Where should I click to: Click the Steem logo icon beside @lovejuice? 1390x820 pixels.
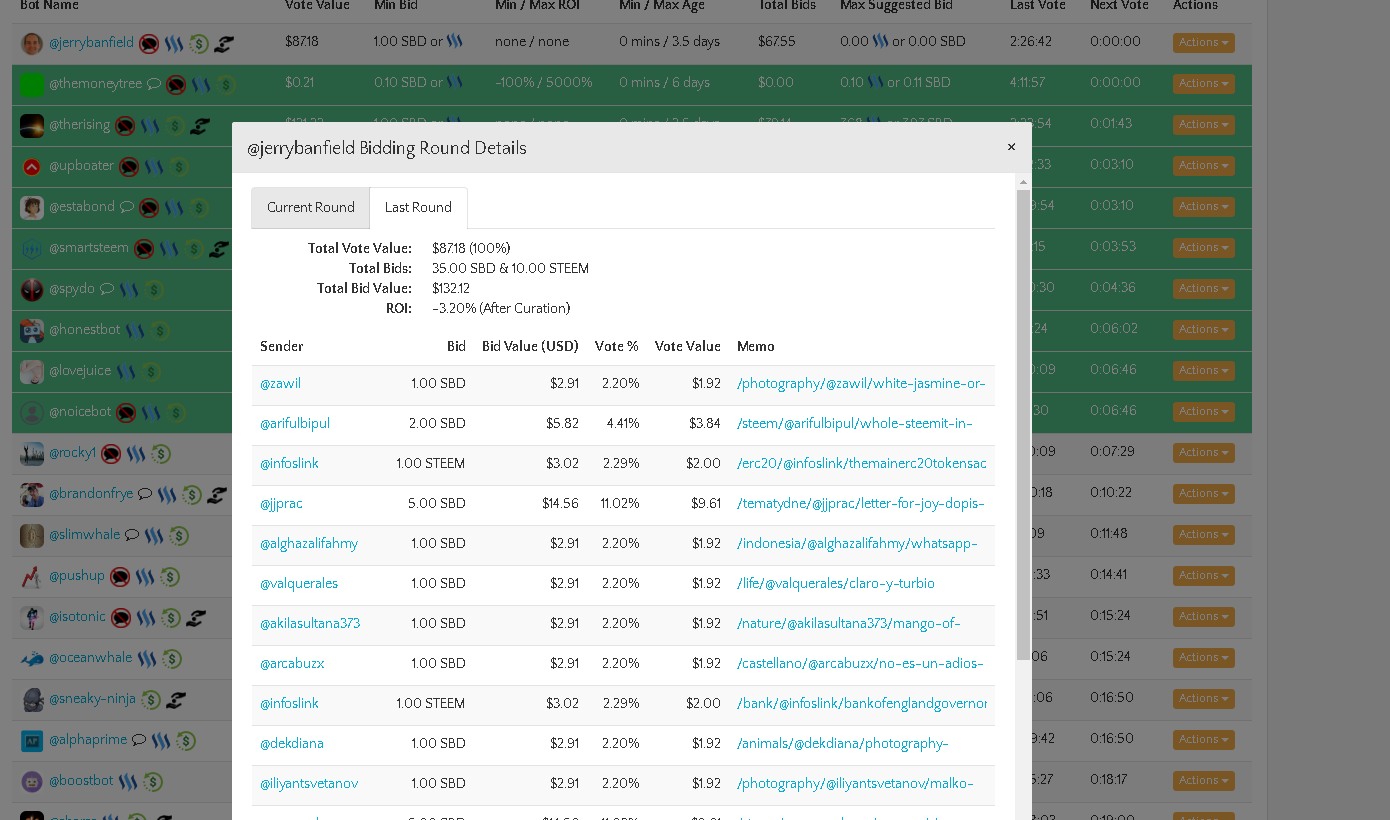click(126, 371)
